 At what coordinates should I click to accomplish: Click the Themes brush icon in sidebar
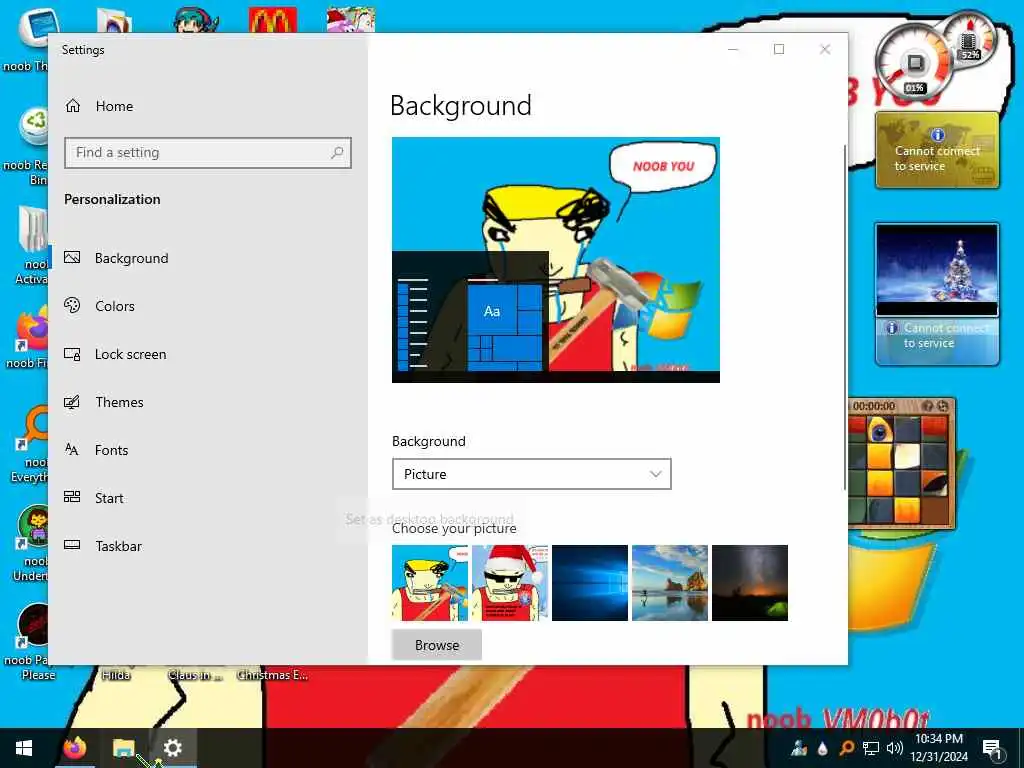pyautogui.click(x=72, y=402)
